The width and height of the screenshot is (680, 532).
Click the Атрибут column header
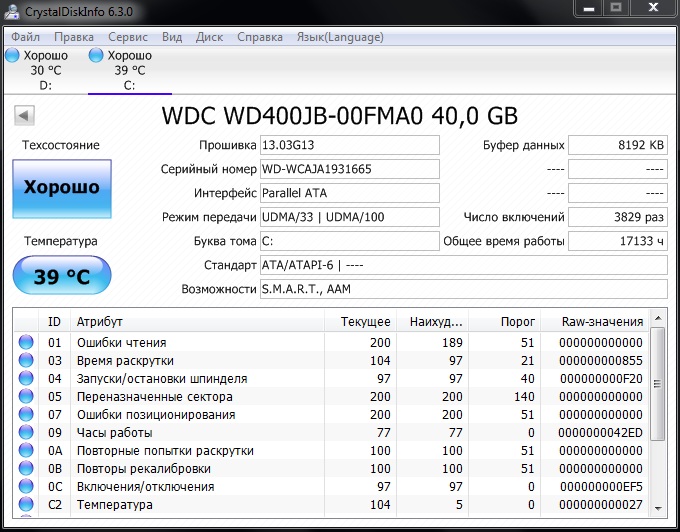tap(198, 322)
